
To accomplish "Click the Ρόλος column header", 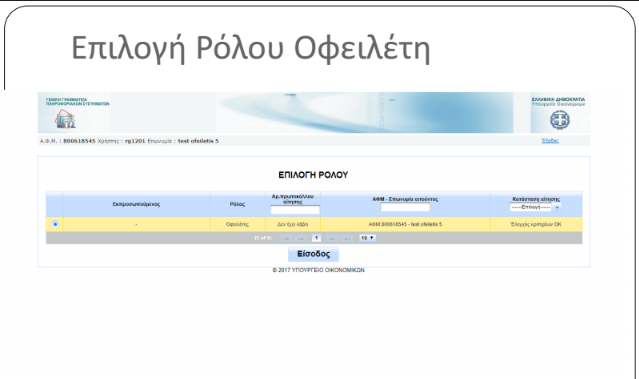I will click(x=237, y=204).
